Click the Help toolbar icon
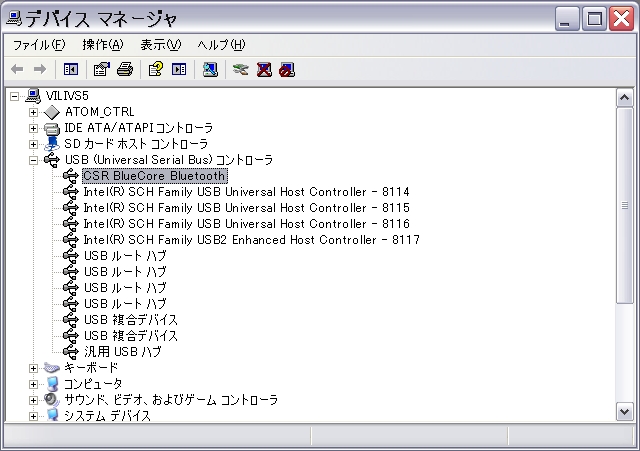The width and height of the screenshot is (640, 451). click(x=155, y=69)
